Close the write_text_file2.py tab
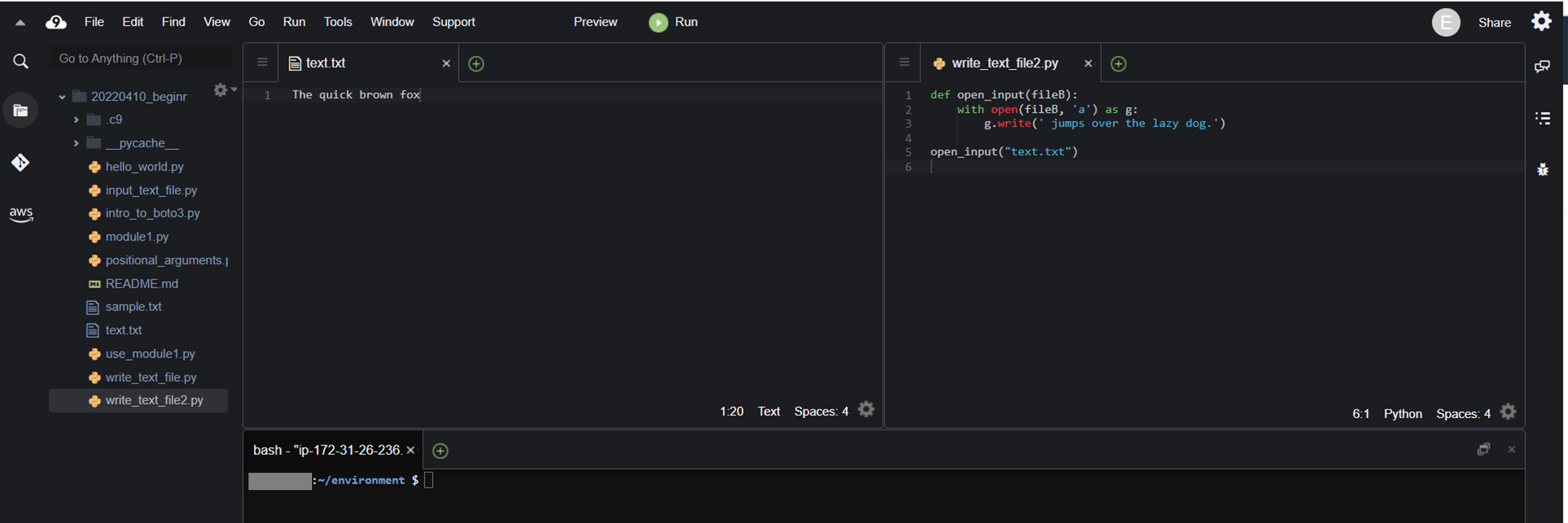Viewport: 1568px width, 523px height. (1088, 64)
